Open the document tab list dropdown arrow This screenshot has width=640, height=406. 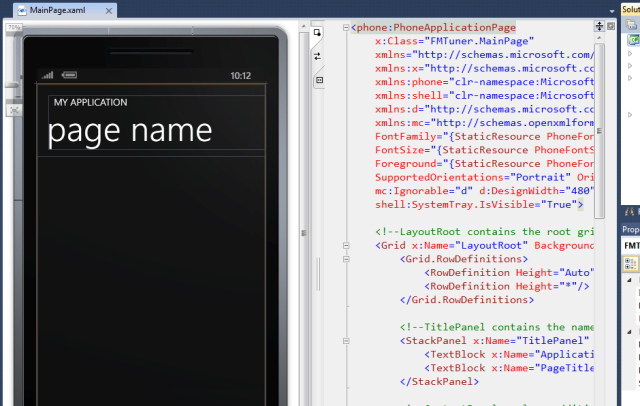coord(612,11)
